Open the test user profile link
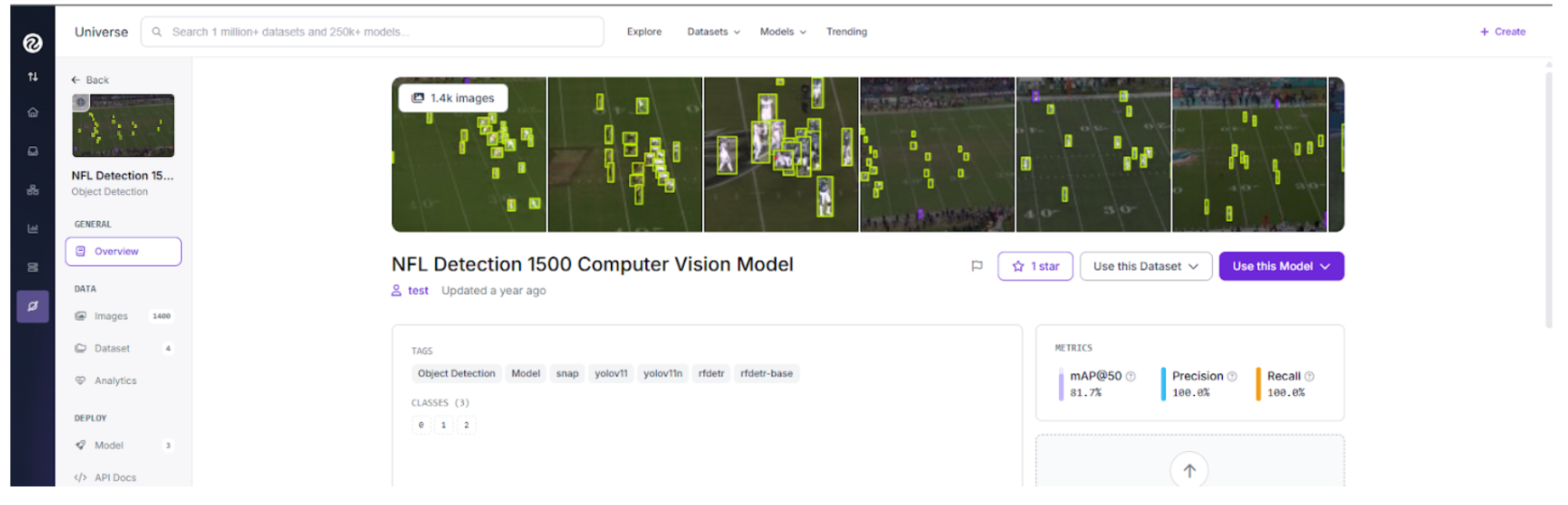The image size is (1568, 505). [418, 290]
